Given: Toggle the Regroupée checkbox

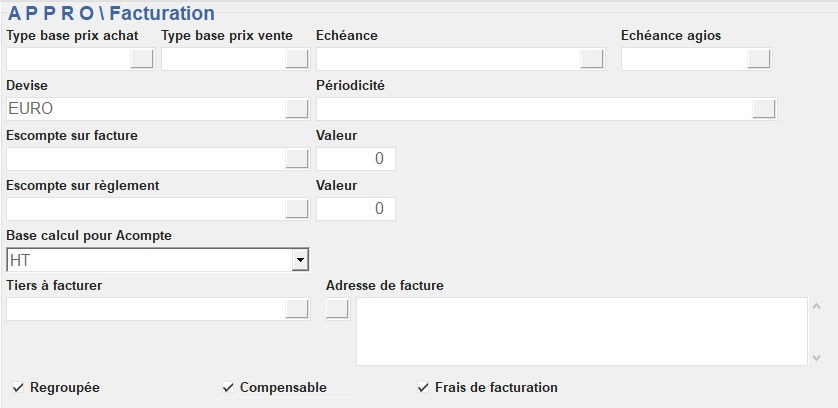Looking at the screenshot, I should tap(18, 388).
